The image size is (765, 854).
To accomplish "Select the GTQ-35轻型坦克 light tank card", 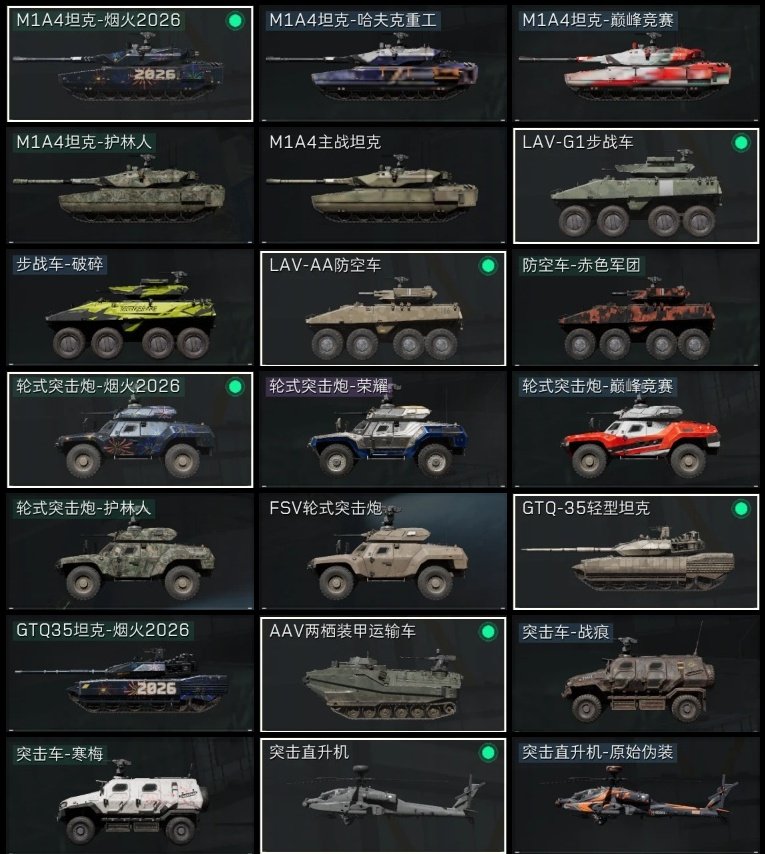I will [x=636, y=552].
